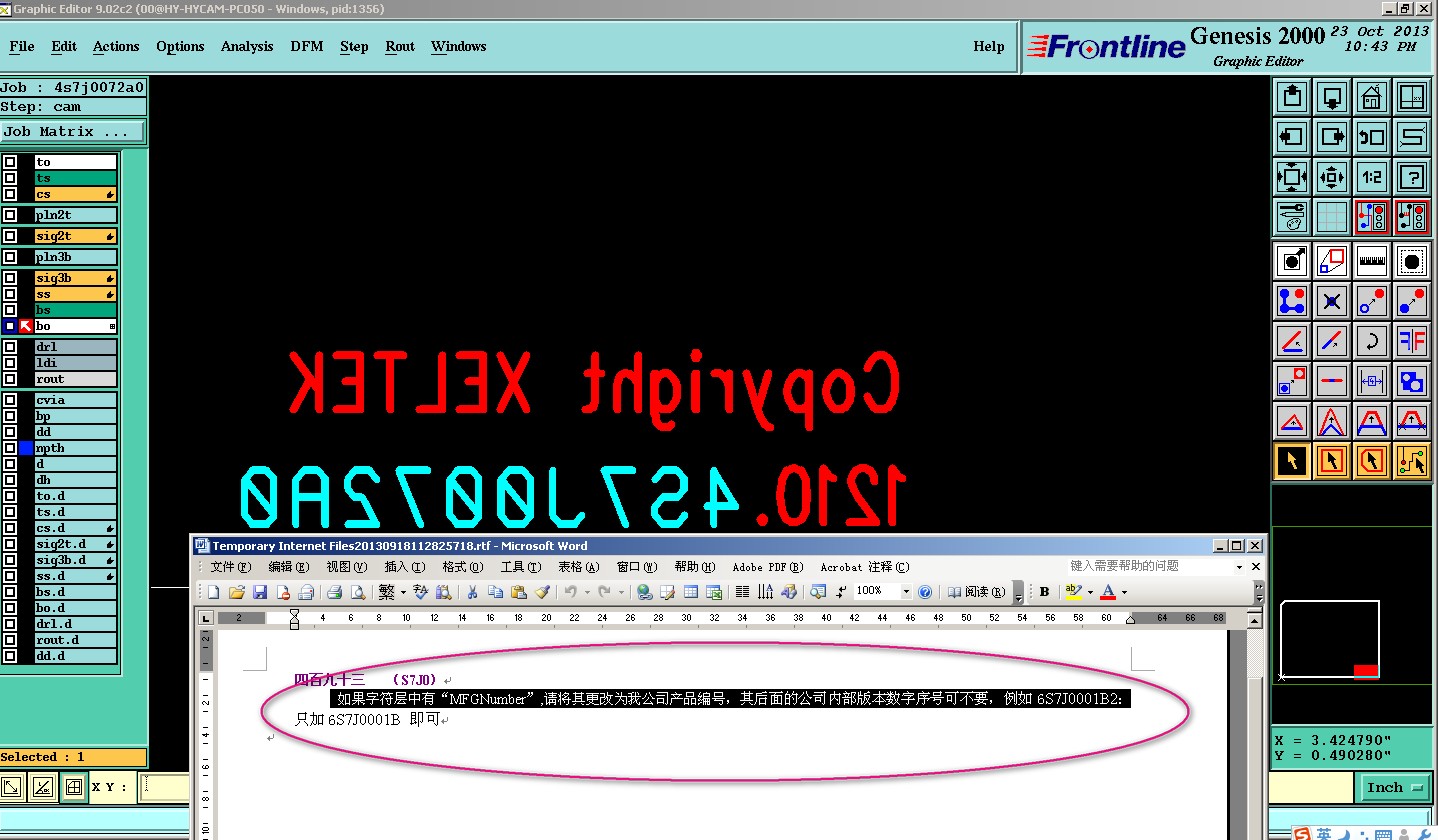This screenshot has width=1438, height=840.
Task: Click the 阅读(R) reading button in Word
Action: click(x=976, y=592)
